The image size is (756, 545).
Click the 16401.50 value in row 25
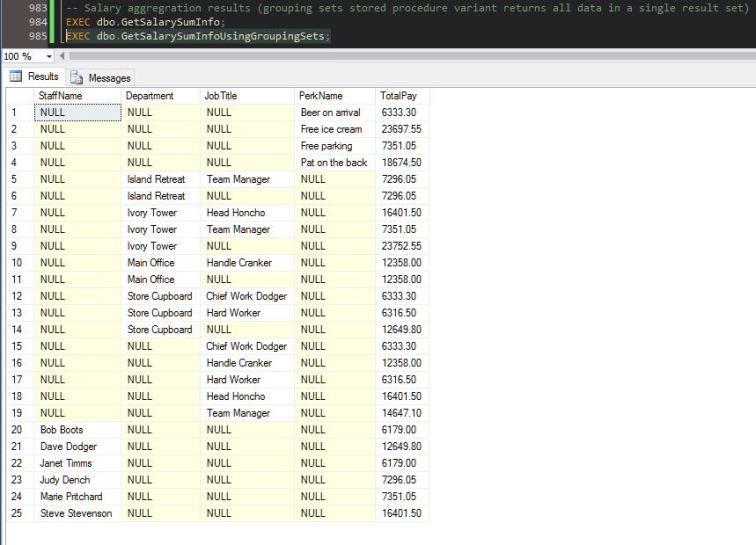coord(402,513)
